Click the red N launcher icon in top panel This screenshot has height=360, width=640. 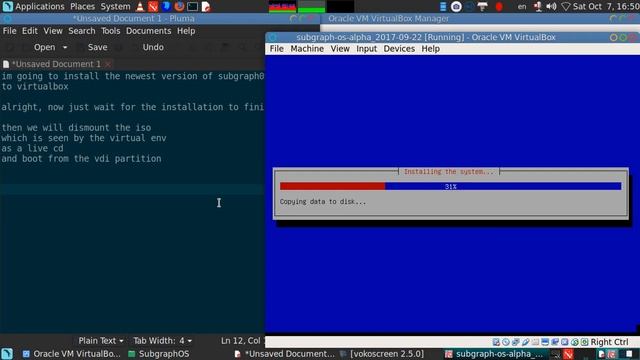[x=153, y=7]
